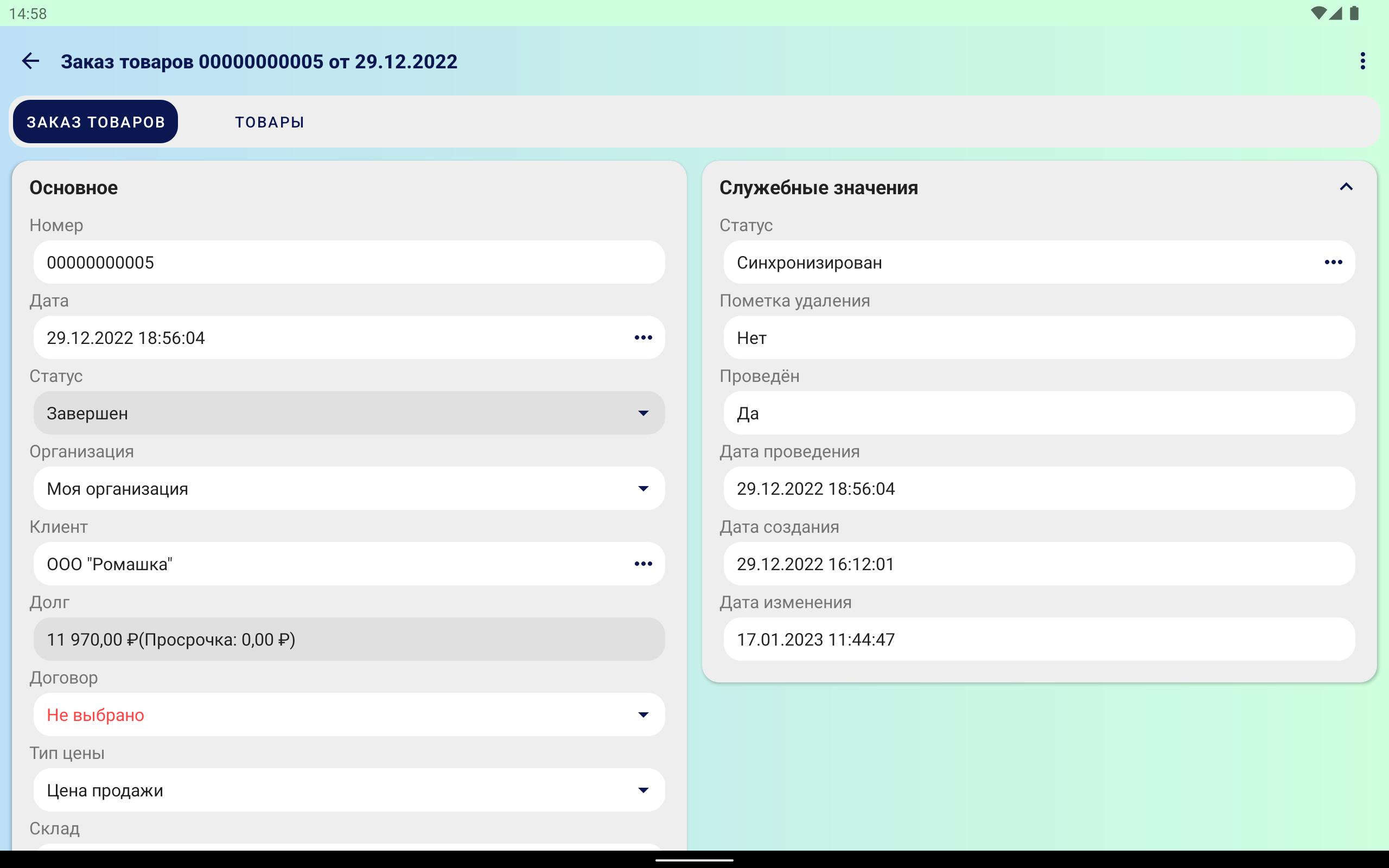The image size is (1389, 868).
Task: Collapse the Служебные значения section
Action: click(x=1346, y=187)
